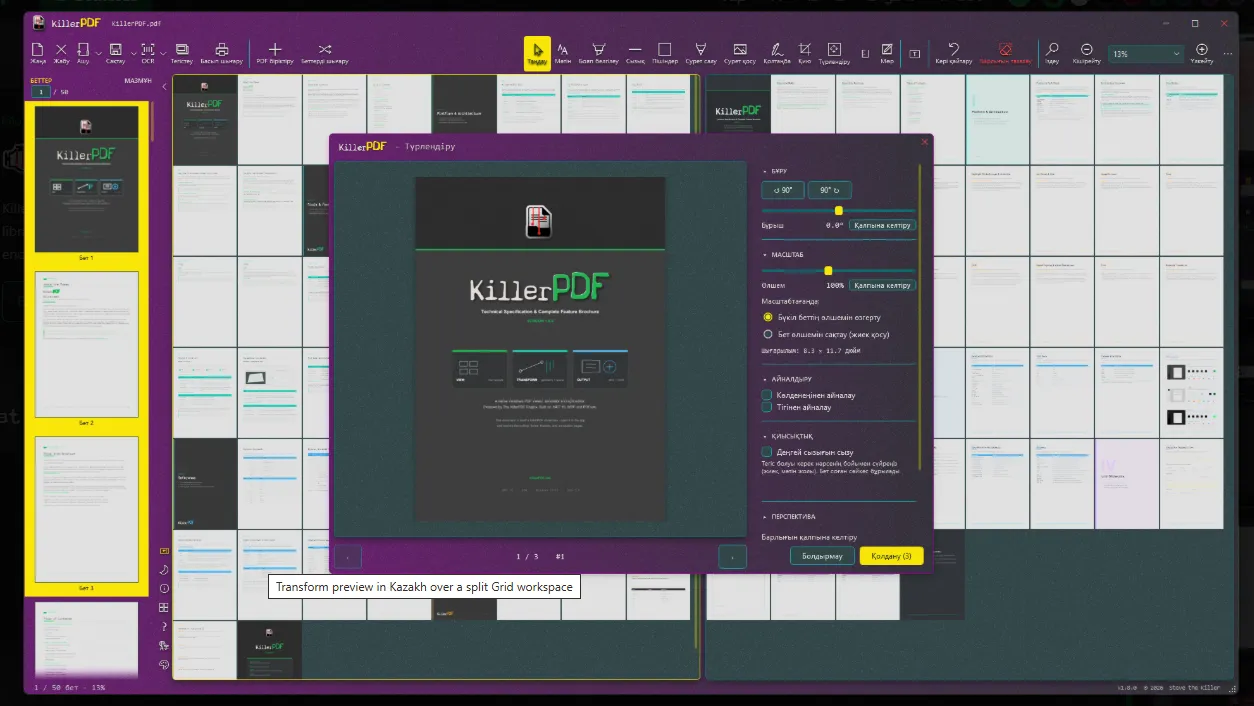Rotate 90° counter-clockwise button

click(783, 190)
